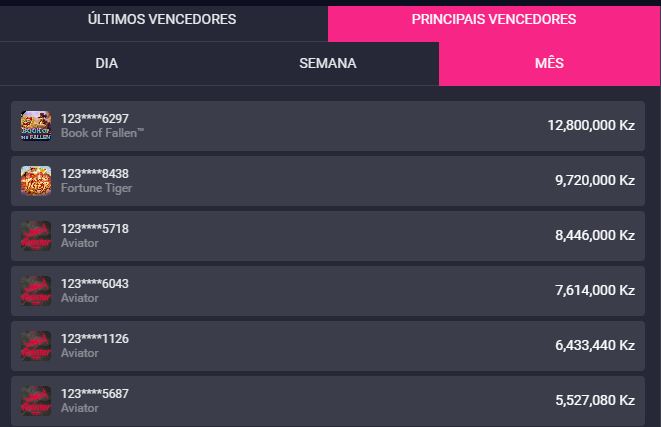Click Aviator icon beside player 123****5687
This screenshot has height=427, width=661.
pyautogui.click(x=36, y=401)
